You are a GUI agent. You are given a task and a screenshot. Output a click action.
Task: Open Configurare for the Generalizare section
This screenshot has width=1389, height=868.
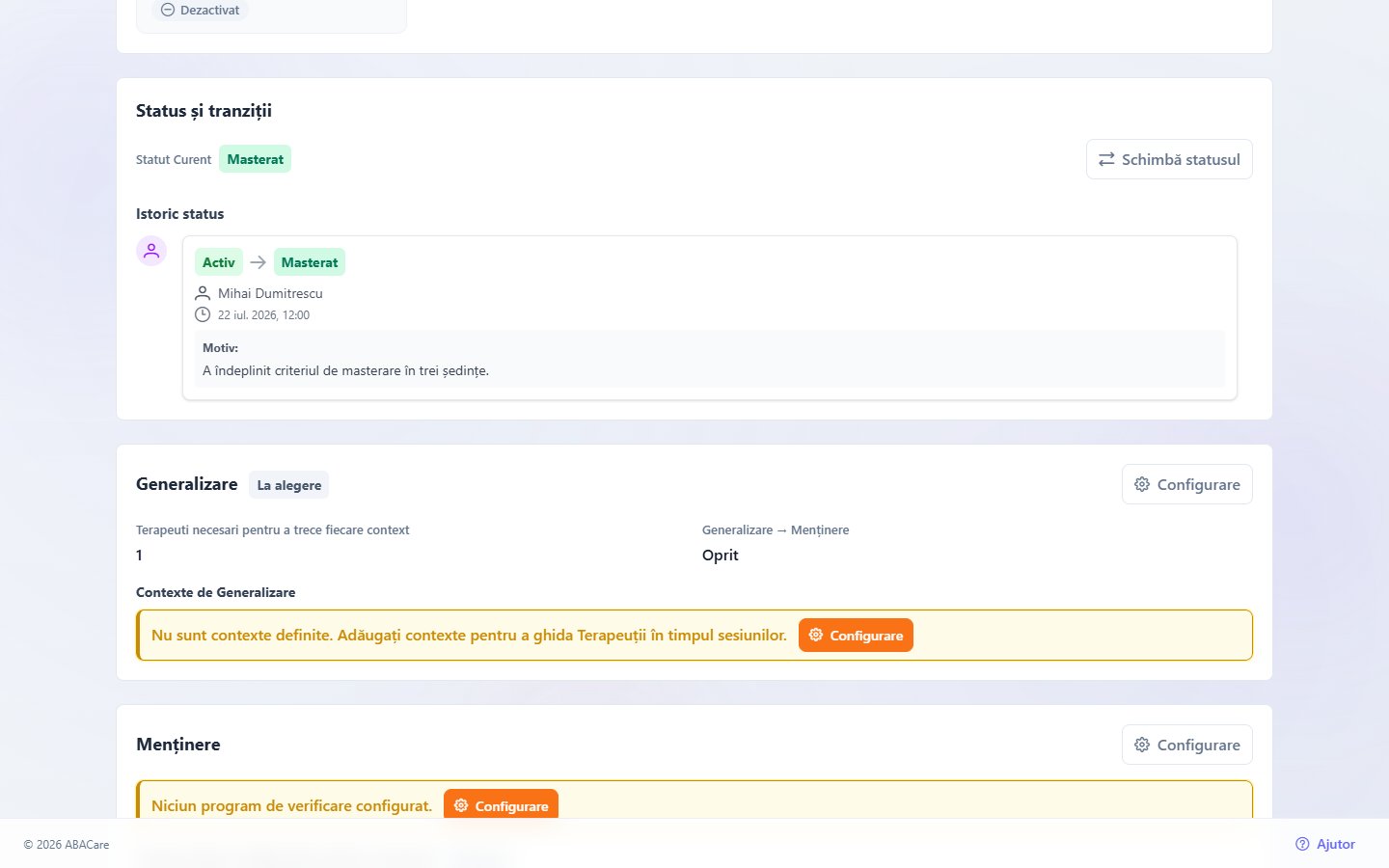(1187, 484)
